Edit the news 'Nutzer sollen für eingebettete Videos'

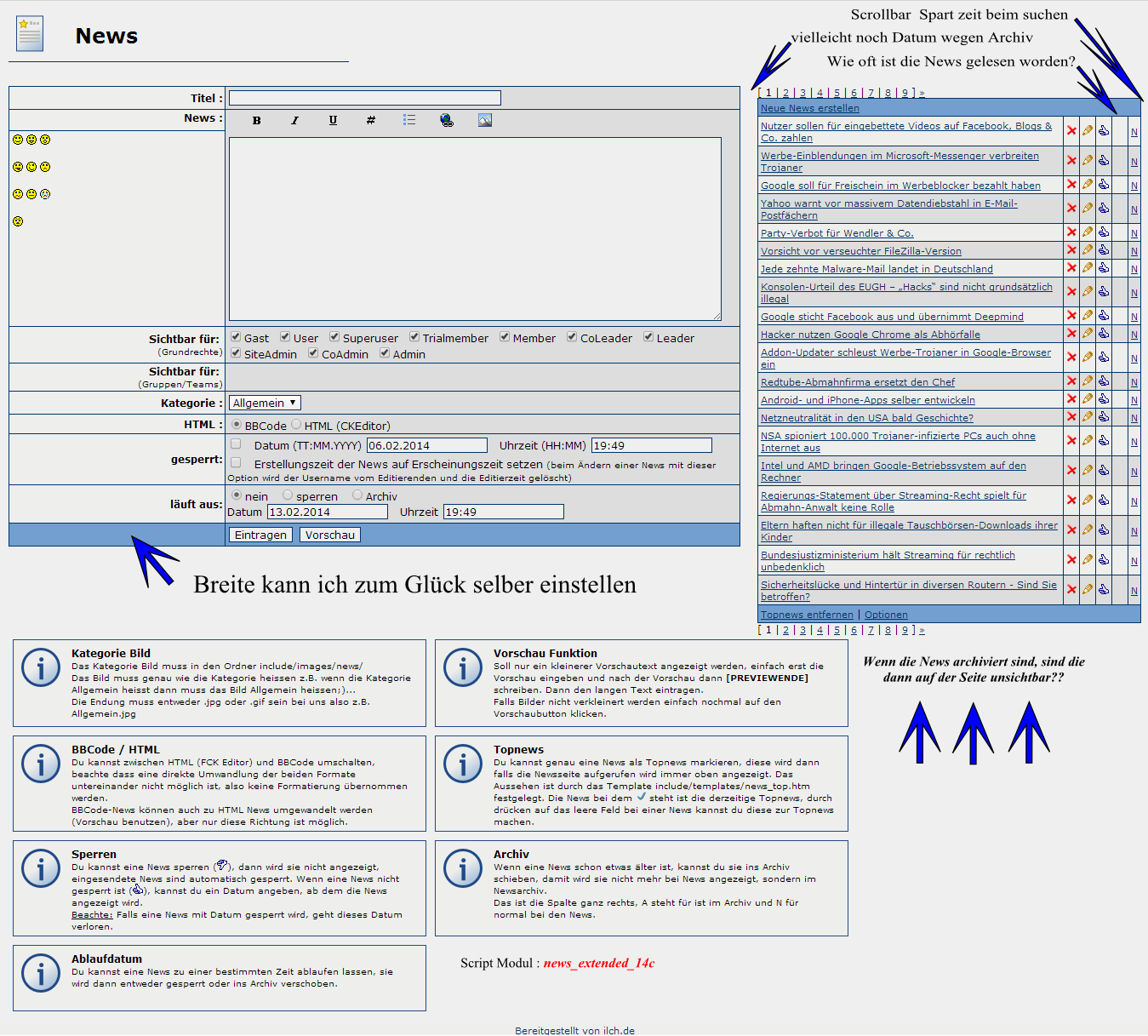pos(1088,131)
